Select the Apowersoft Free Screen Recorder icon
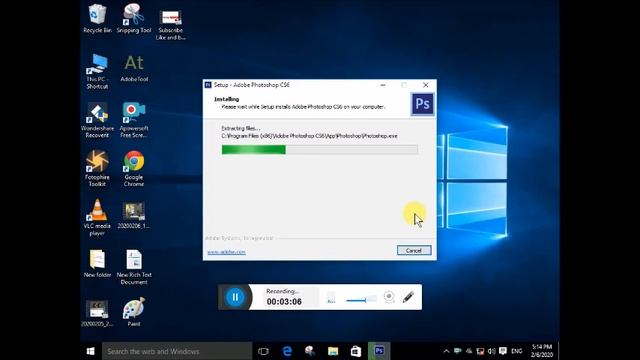640x360 pixels. (134, 120)
